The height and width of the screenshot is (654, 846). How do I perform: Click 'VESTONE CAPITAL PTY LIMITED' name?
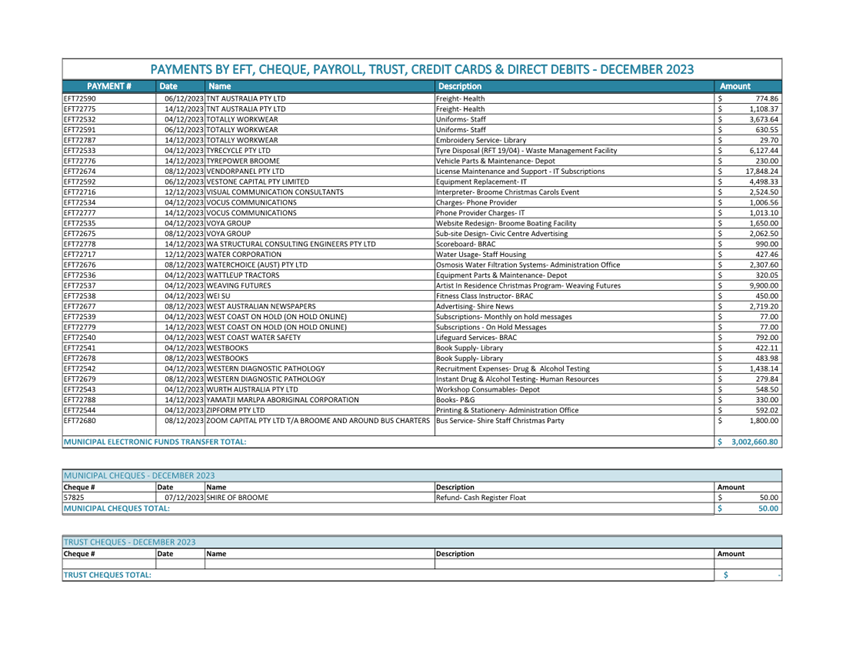257,182
